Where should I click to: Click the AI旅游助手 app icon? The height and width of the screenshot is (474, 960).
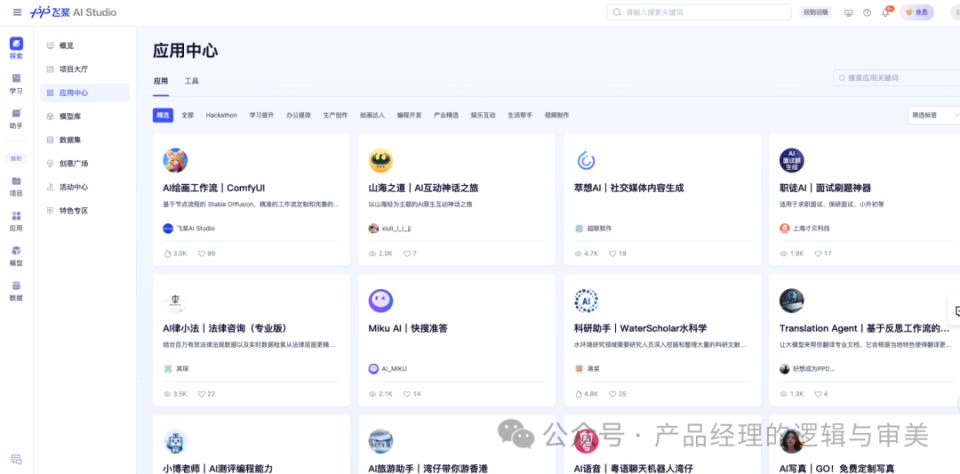pos(381,441)
